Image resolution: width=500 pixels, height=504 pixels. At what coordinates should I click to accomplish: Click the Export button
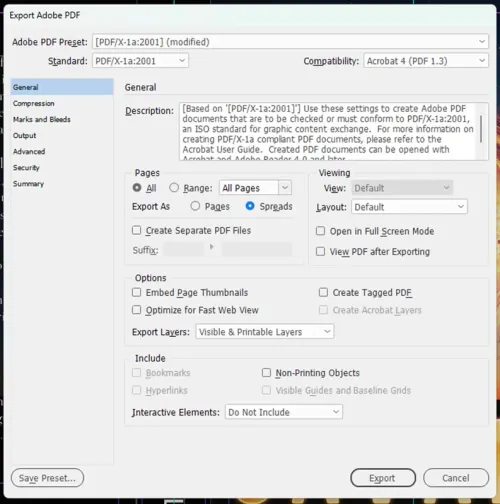(x=383, y=478)
